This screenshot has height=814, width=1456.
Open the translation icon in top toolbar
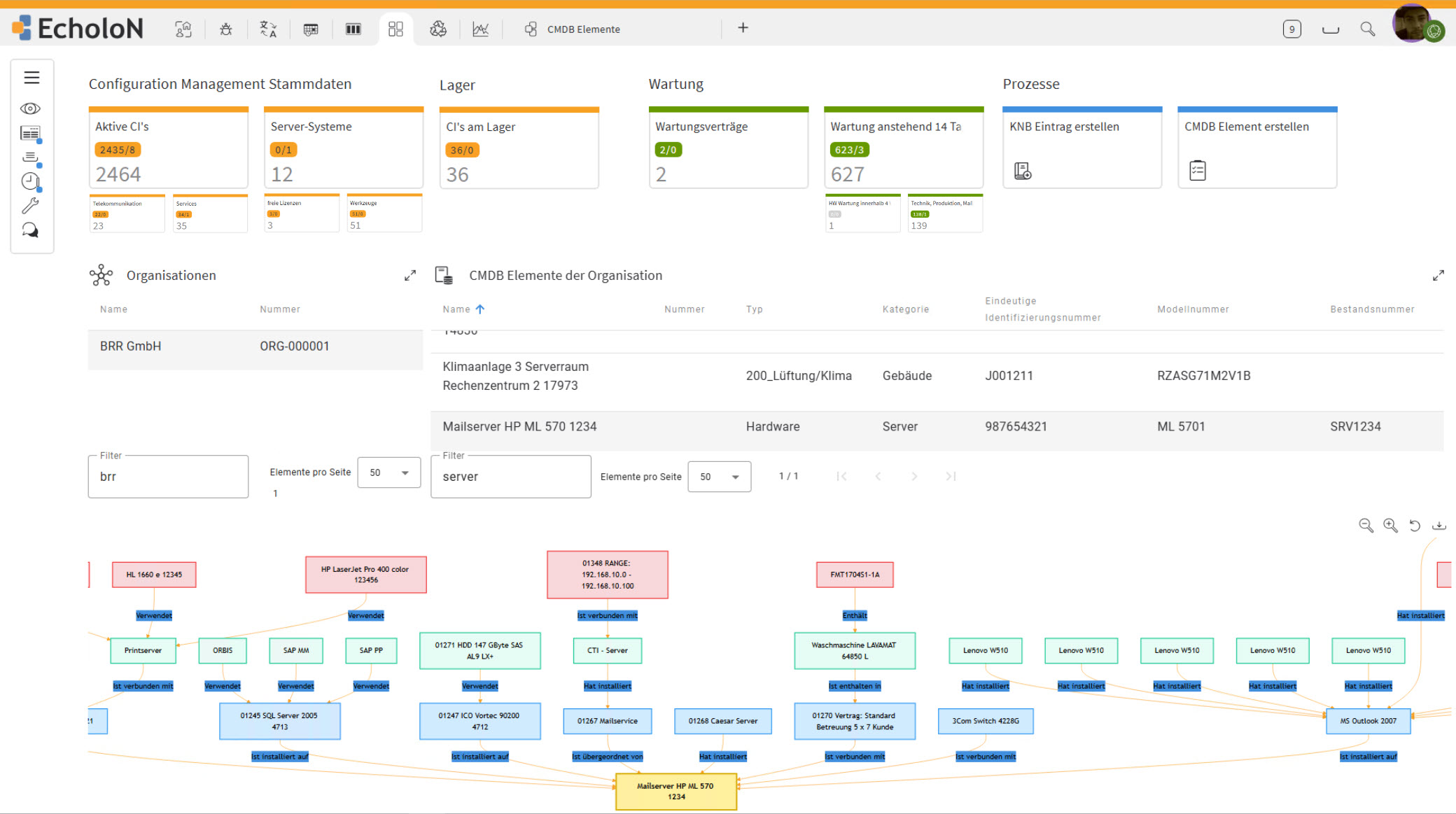(x=268, y=29)
